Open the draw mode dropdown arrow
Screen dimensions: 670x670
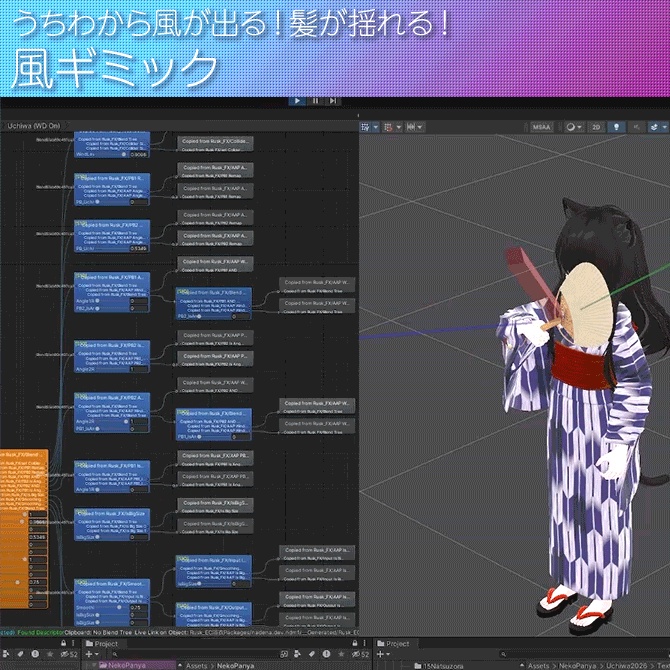(x=580, y=127)
